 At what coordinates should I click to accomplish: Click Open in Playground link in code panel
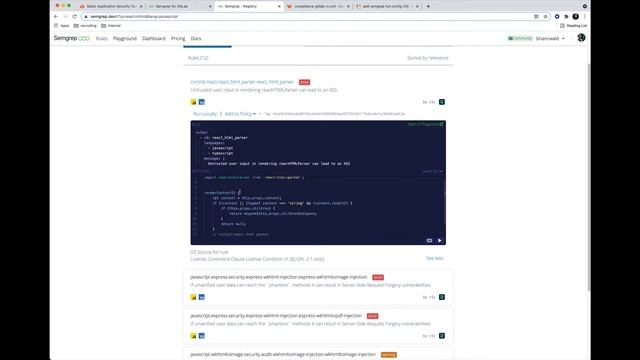tap(426, 124)
